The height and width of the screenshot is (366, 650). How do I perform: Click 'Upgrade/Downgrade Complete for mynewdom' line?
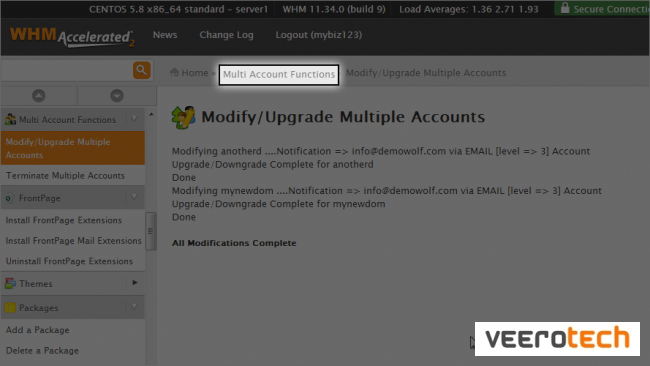pyautogui.click(x=279, y=204)
